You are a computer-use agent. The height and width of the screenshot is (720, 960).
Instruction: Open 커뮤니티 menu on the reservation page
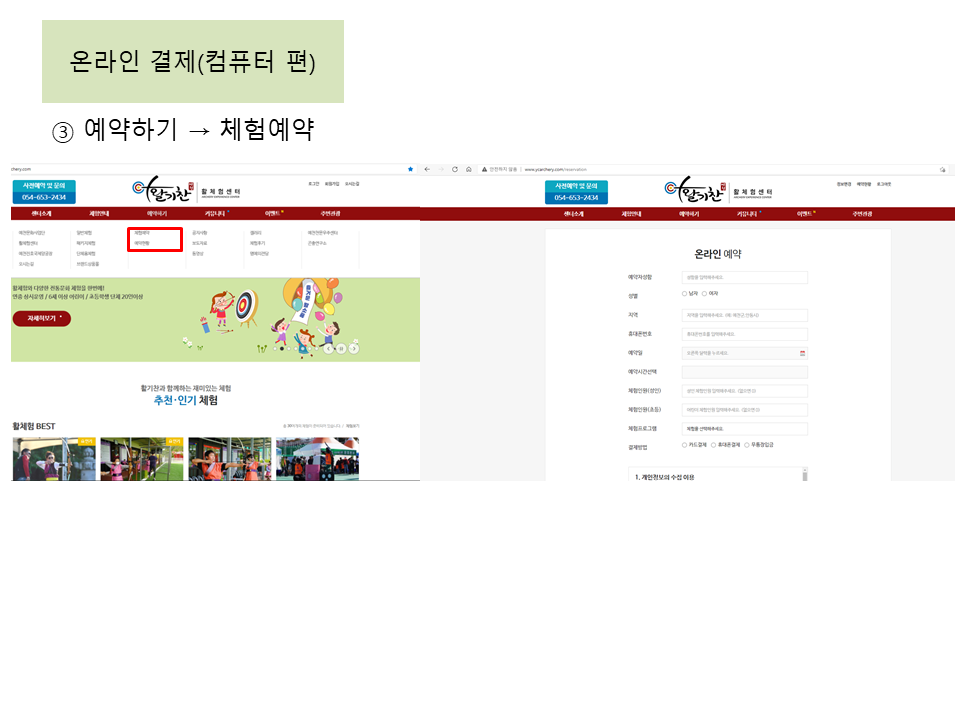coord(747,214)
